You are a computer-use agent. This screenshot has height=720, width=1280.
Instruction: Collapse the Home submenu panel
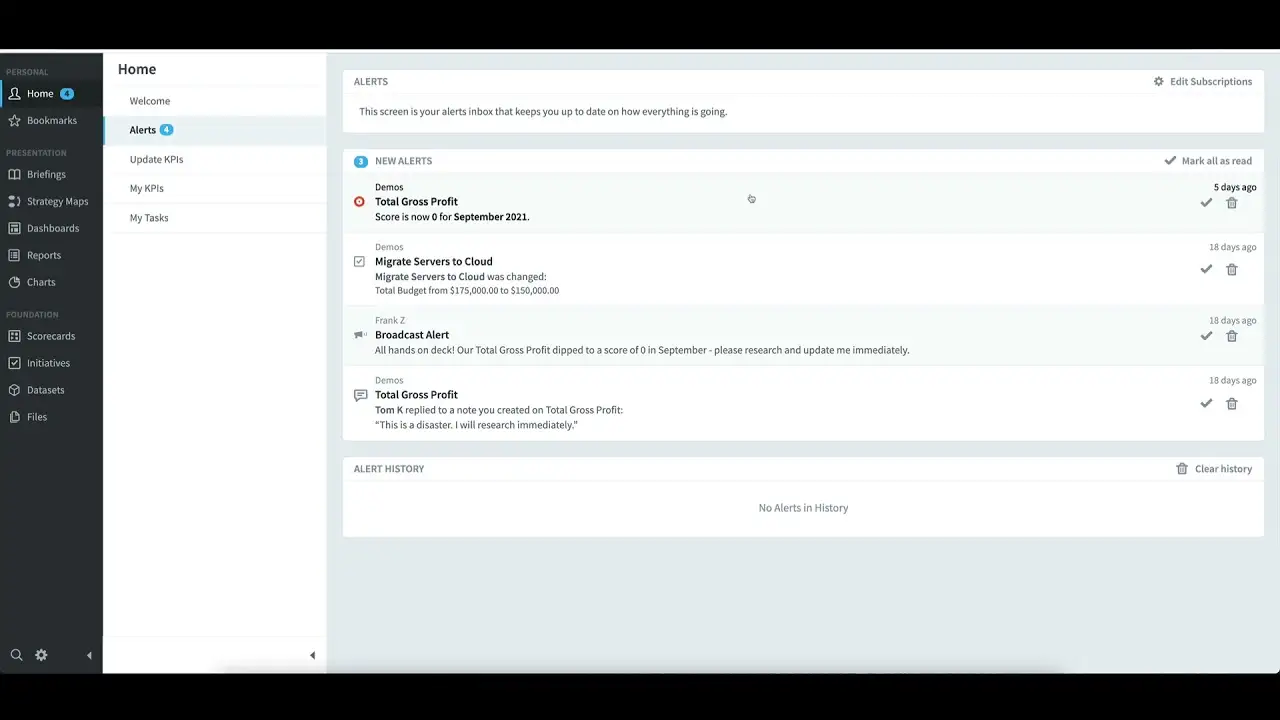click(312, 656)
